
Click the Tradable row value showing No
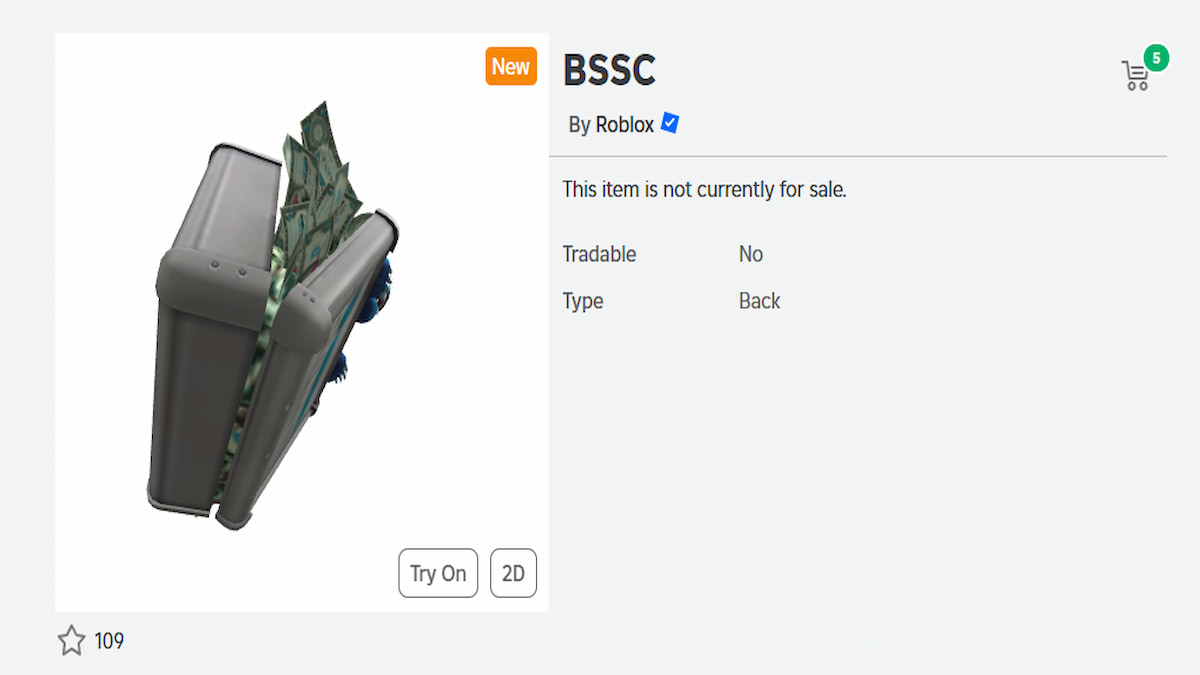pos(751,254)
